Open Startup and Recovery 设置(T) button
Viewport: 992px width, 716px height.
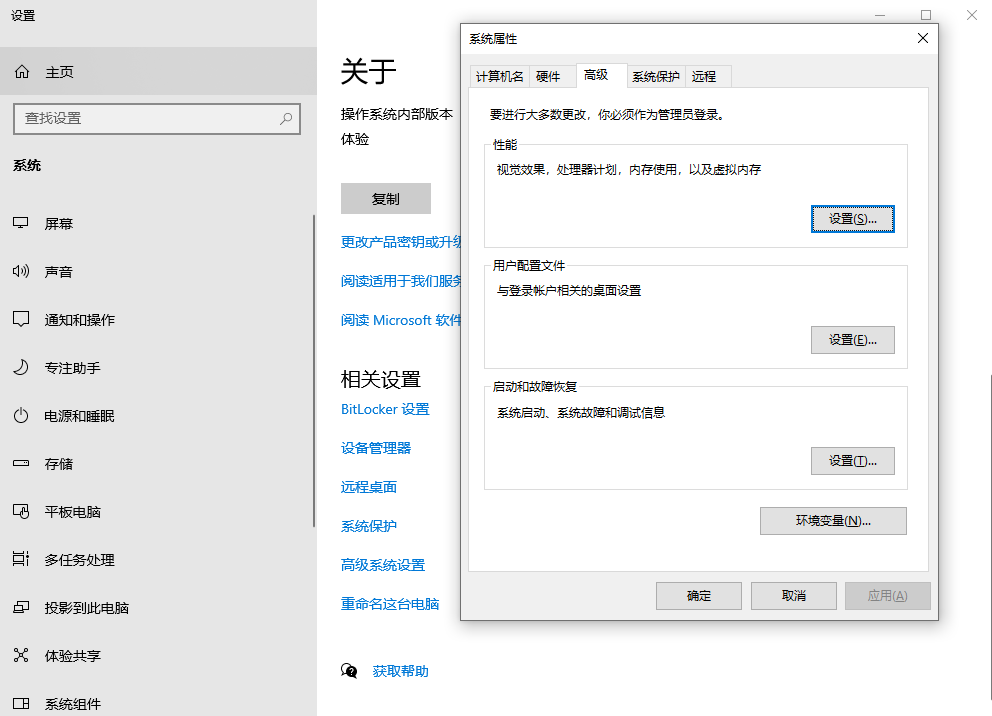[852, 461]
